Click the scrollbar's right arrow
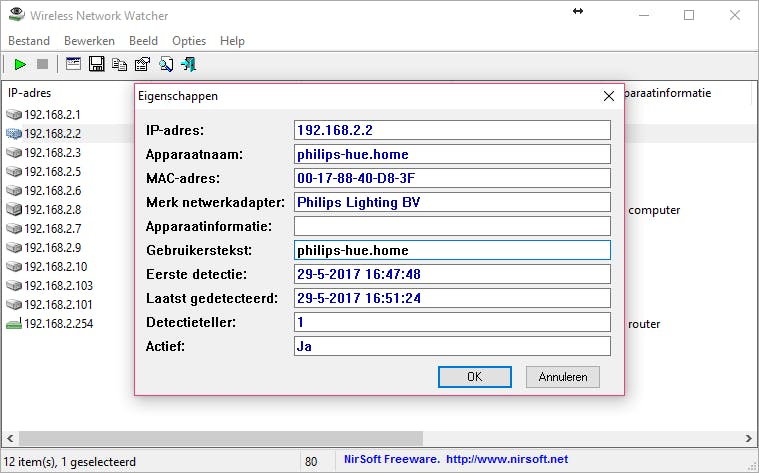The width and height of the screenshot is (759, 473). pos(749,439)
